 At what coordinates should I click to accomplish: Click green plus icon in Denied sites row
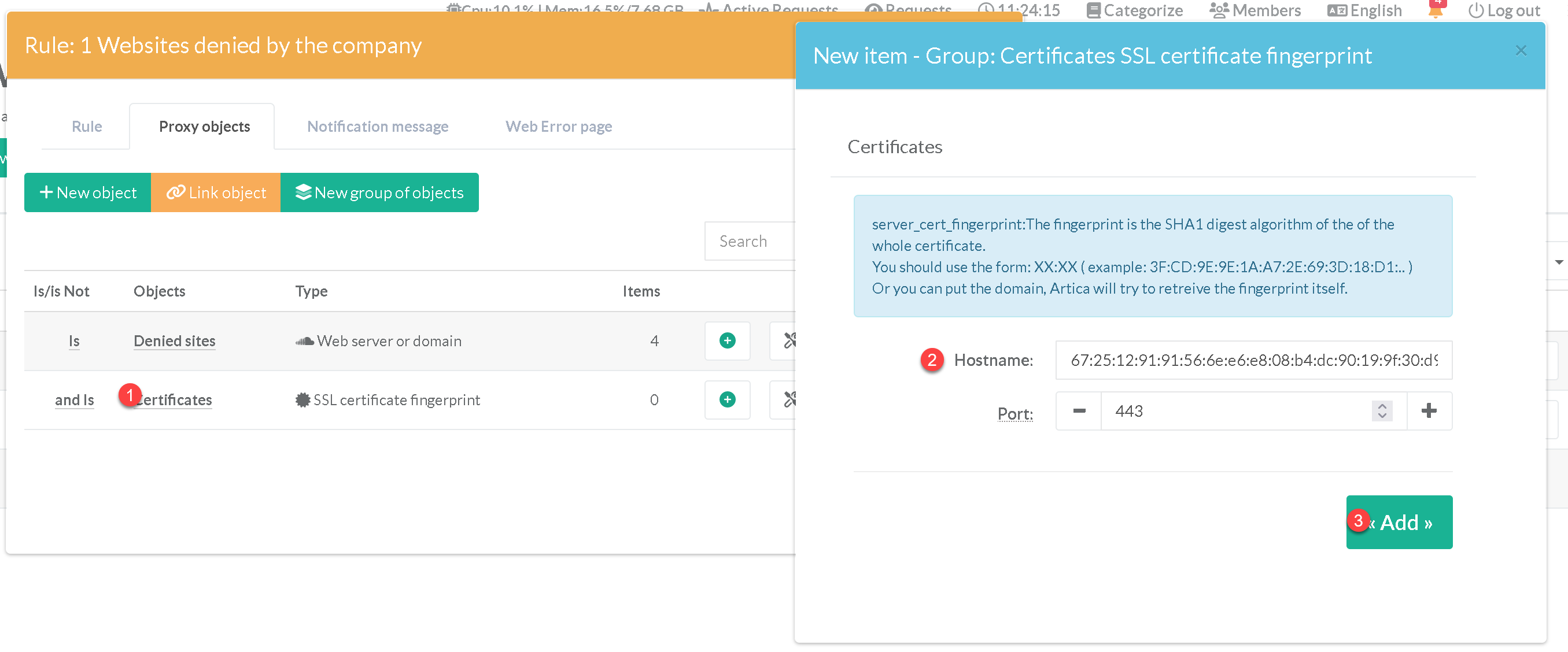coord(727,340)
